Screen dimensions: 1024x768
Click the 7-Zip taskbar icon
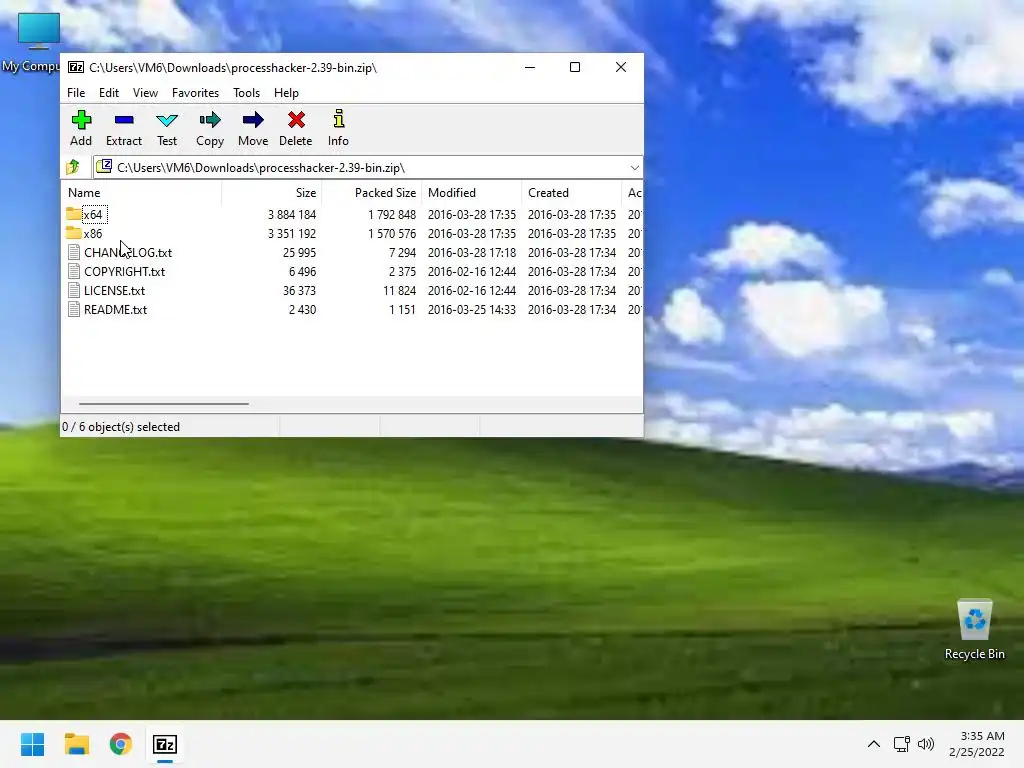165,744
